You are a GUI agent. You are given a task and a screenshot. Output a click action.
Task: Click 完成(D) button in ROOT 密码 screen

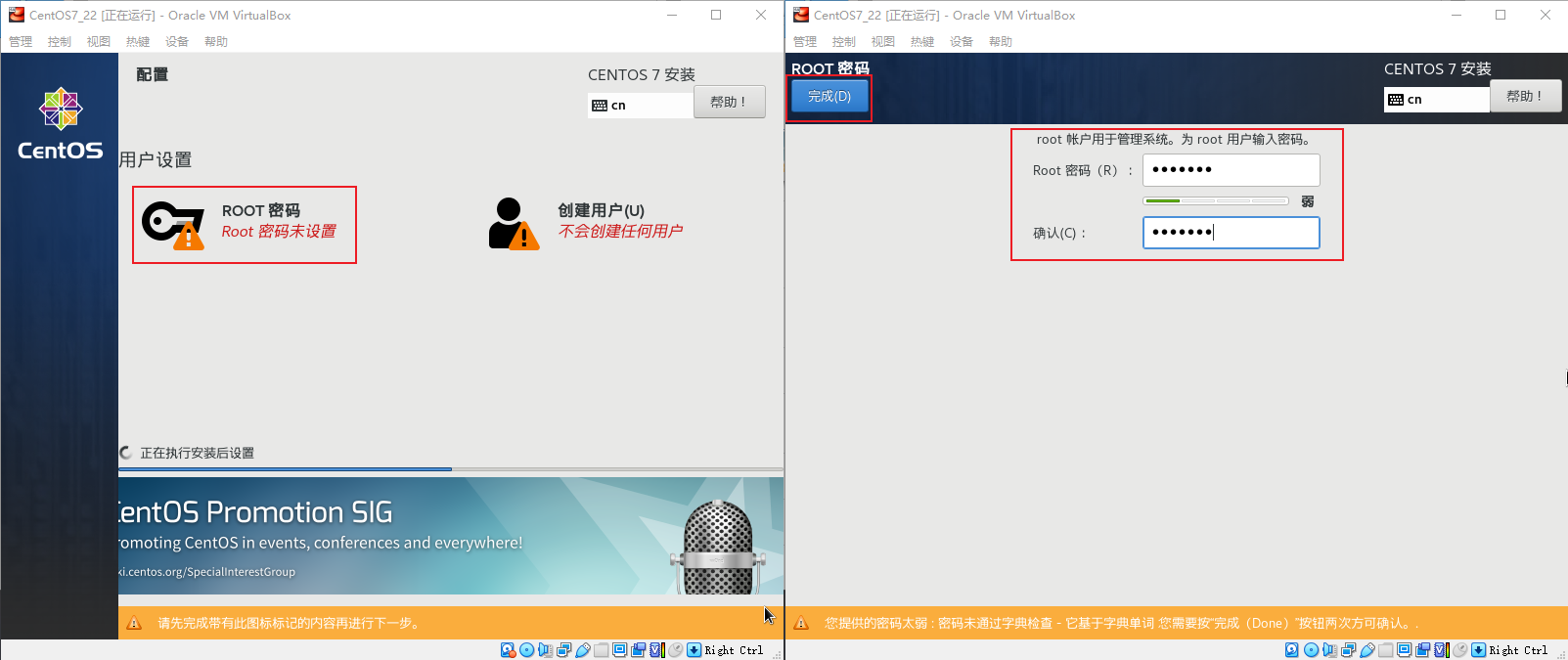(x=829, y=97)
